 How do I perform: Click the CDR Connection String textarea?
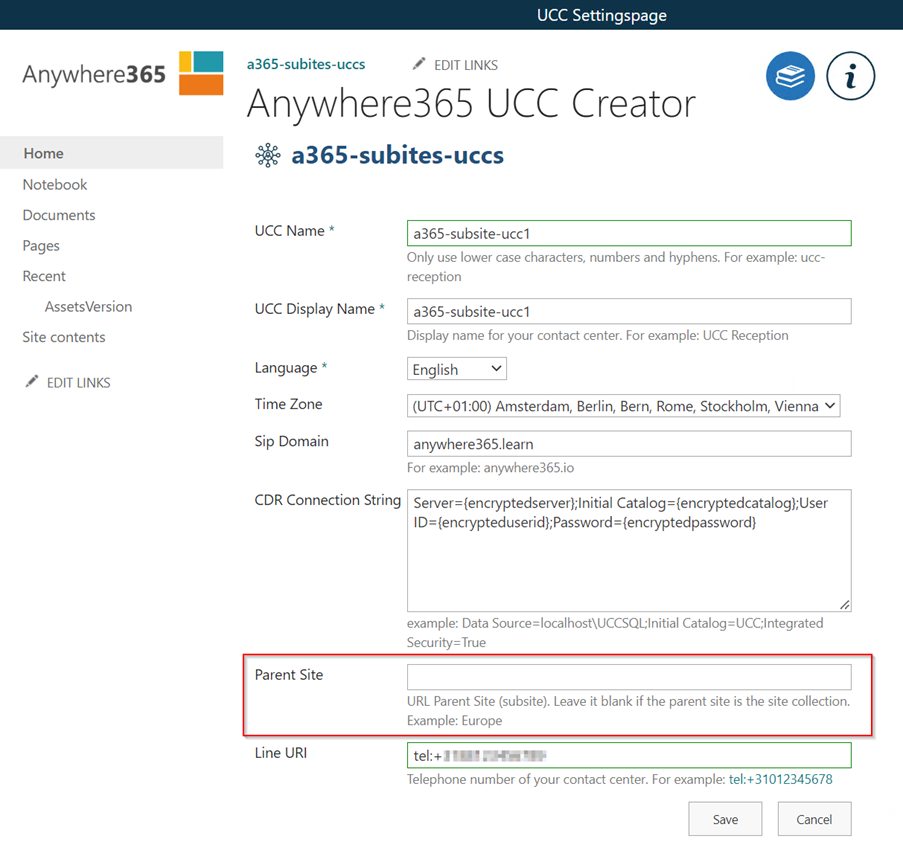tap(628, 550)
